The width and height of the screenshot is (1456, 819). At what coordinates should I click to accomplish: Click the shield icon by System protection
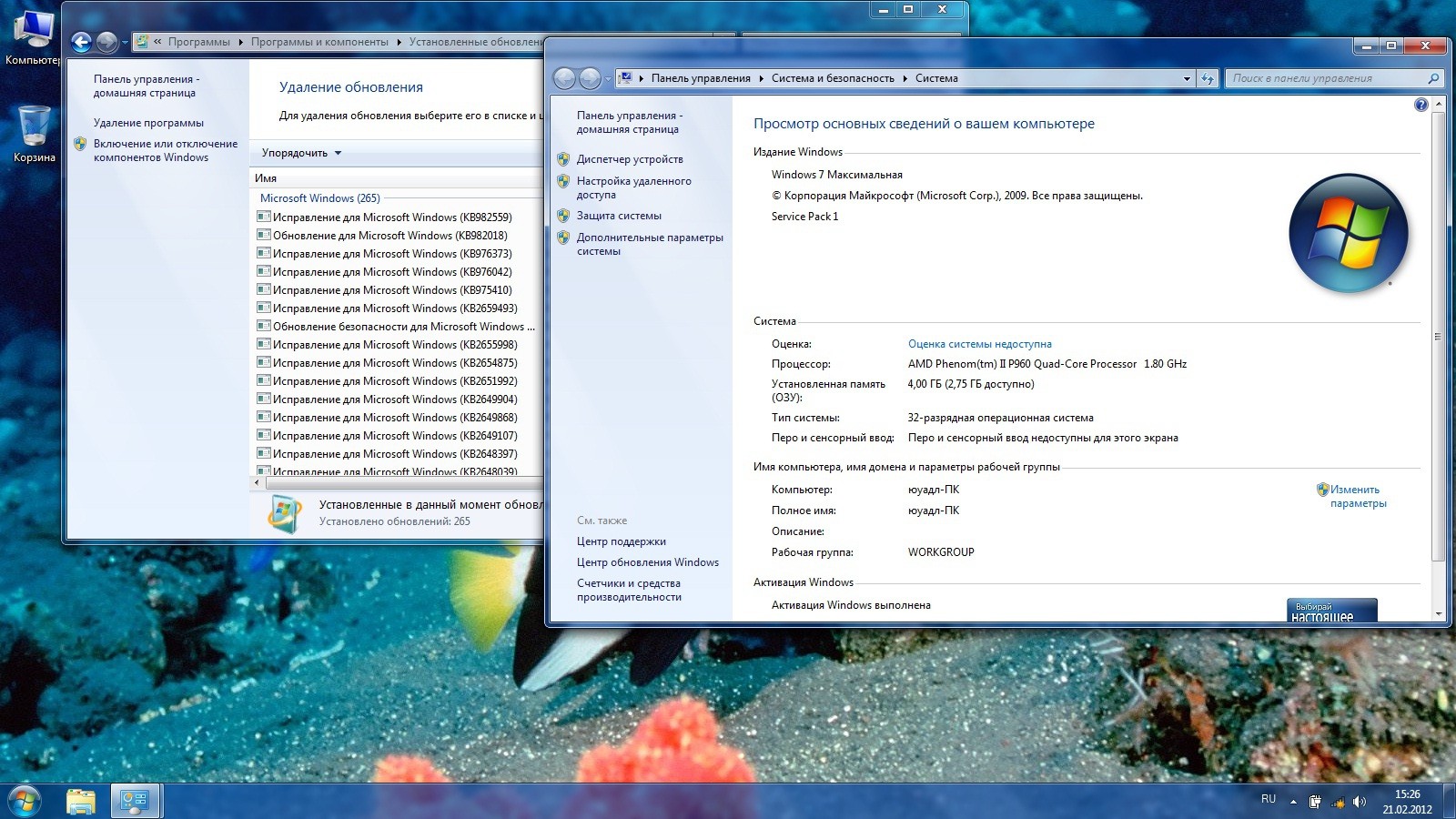563,216
